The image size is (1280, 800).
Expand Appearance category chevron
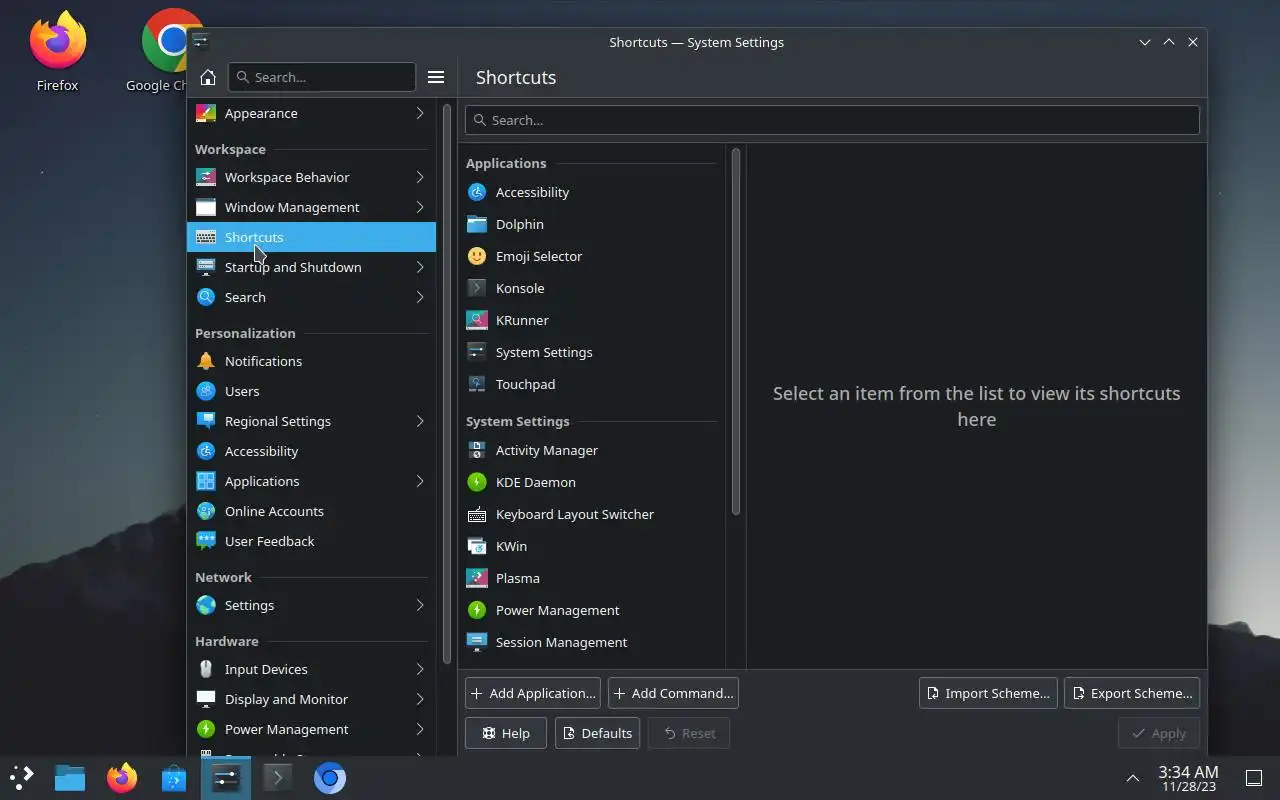coord(420,113)
